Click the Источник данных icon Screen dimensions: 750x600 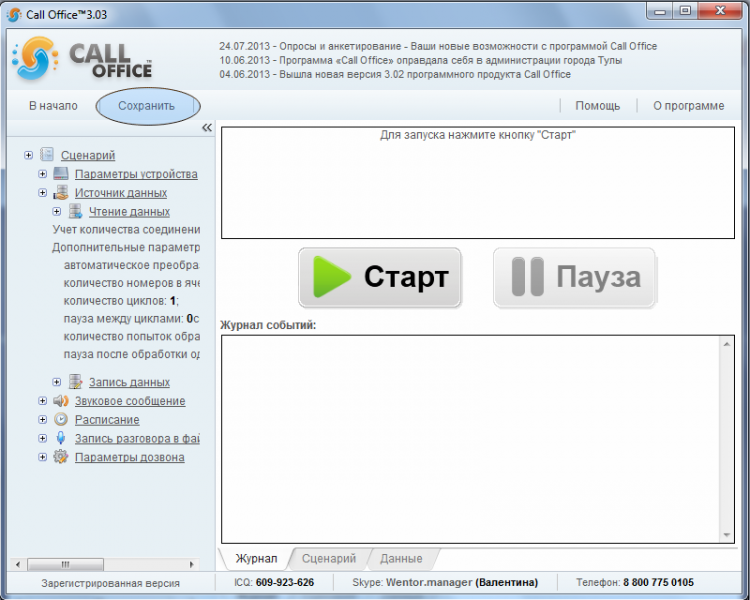(61, 192)
